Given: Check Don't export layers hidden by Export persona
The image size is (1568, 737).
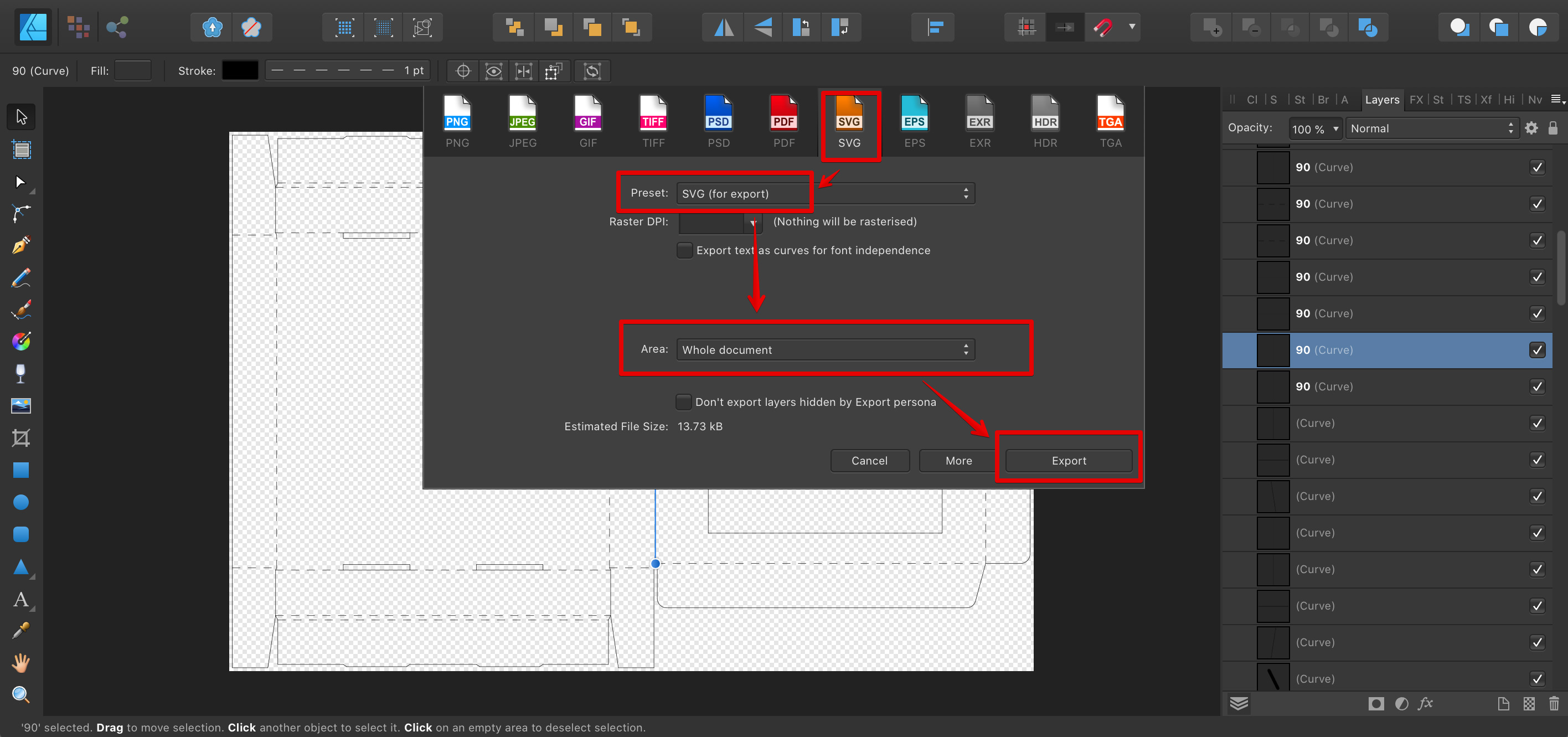Looking at the screenshot, I should (x=684, y=401).
